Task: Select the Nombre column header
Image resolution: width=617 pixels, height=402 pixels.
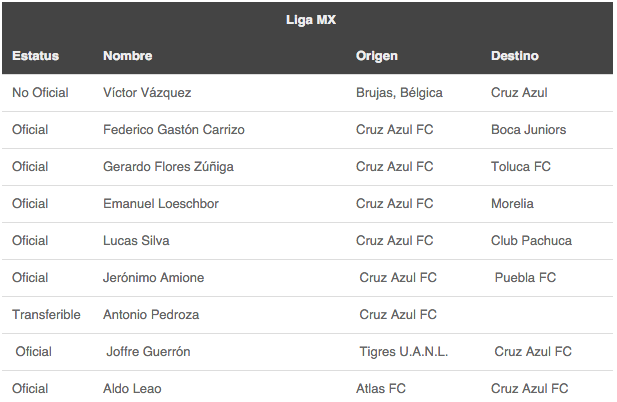Action: pyautogui.click(x=127, y=56)
